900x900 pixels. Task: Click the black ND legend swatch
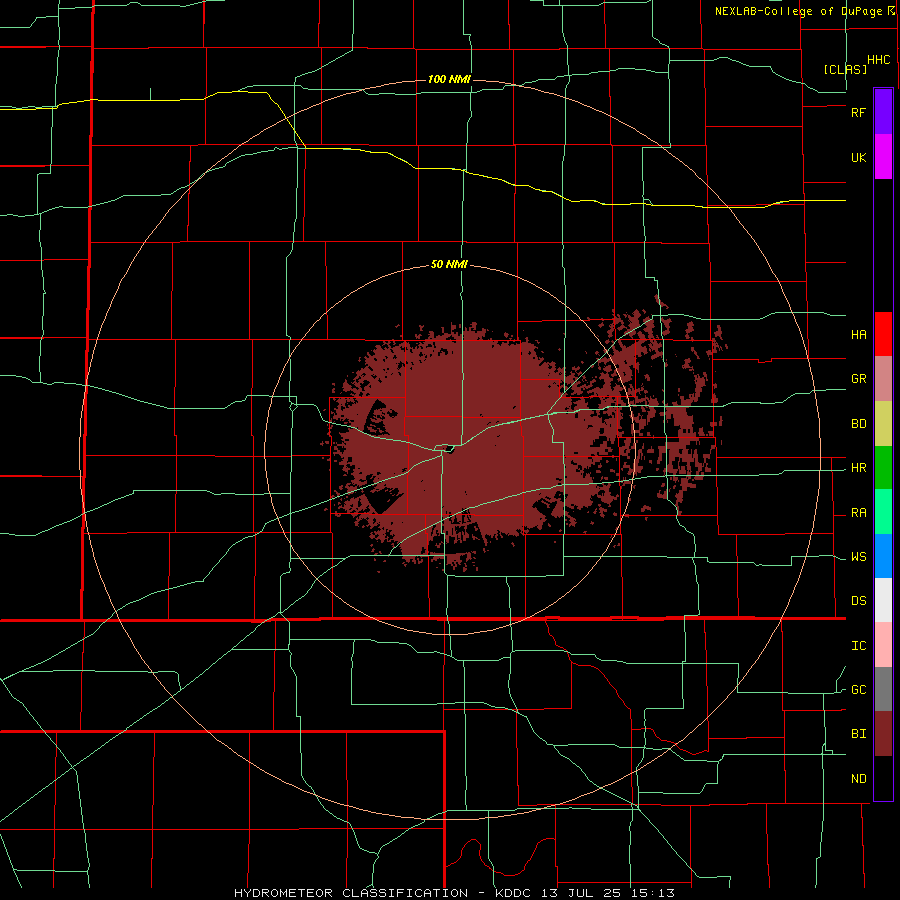[883, 778]
